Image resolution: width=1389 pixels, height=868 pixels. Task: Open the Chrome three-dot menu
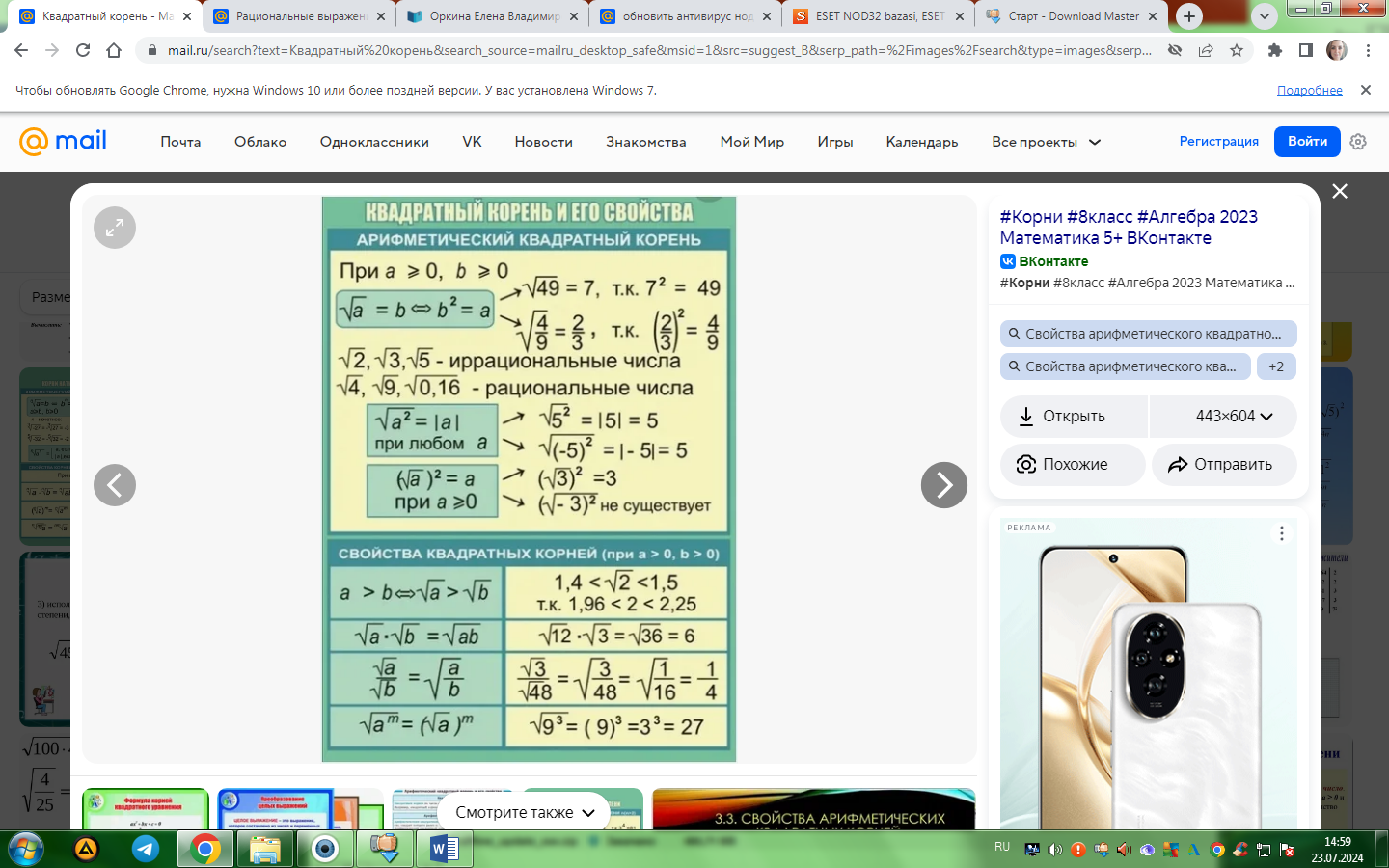coord(1368,50)
